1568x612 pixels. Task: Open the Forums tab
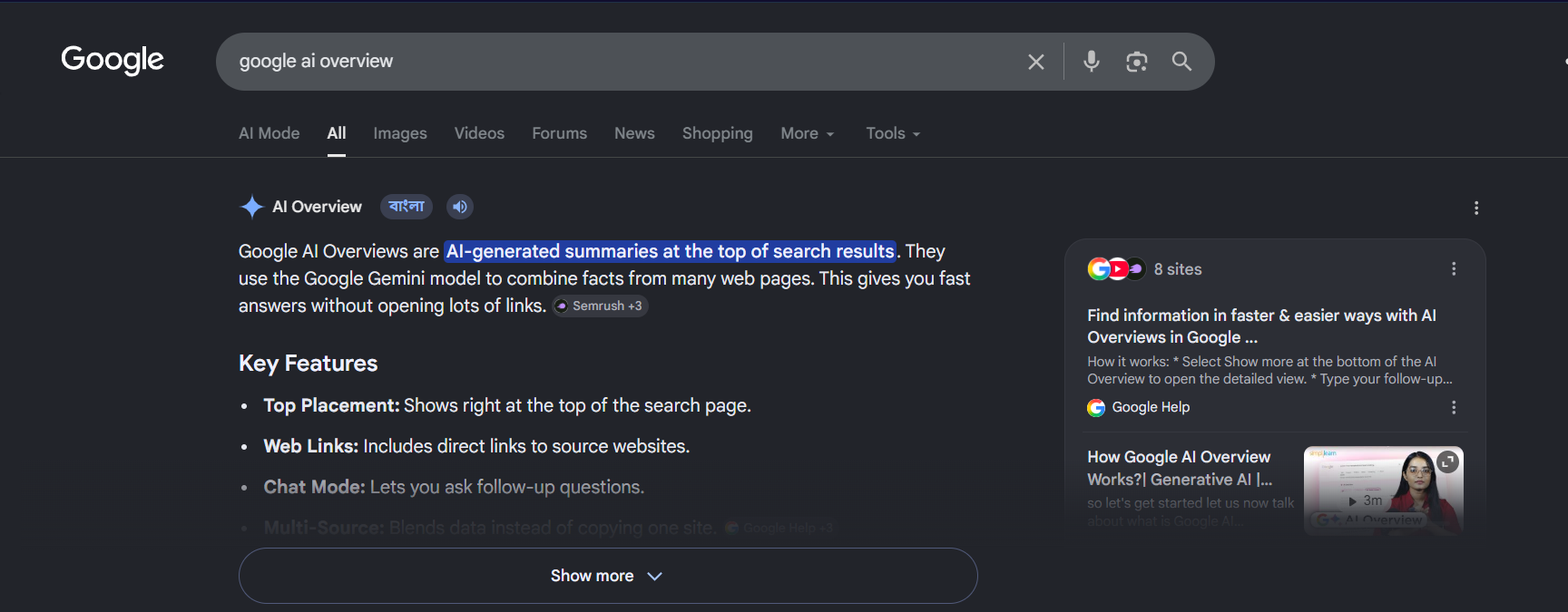560,133
